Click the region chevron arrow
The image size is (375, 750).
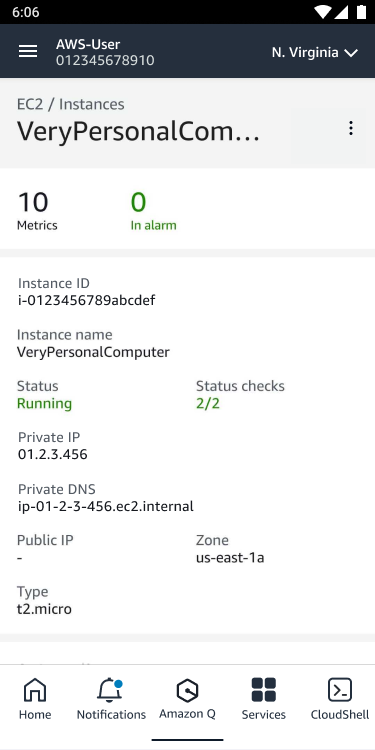point(351,53)
